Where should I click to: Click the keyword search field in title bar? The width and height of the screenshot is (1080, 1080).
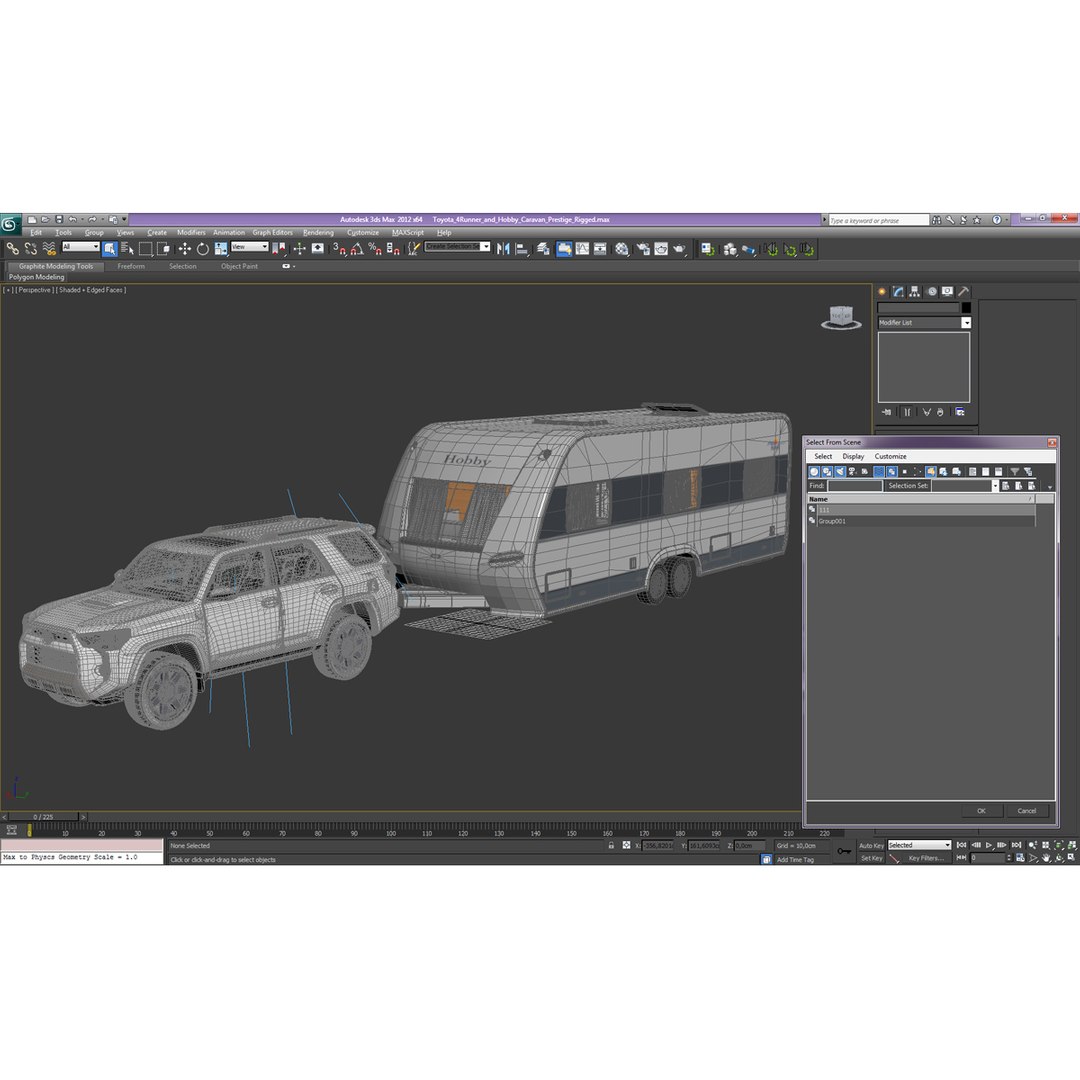click(879, 220)
